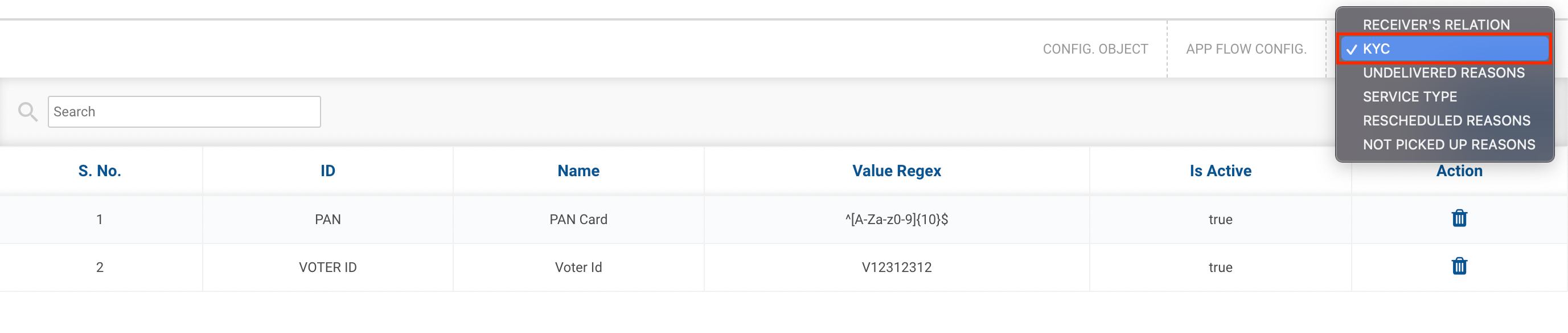Choose RESCHEDULED REASONS option

1446,121
